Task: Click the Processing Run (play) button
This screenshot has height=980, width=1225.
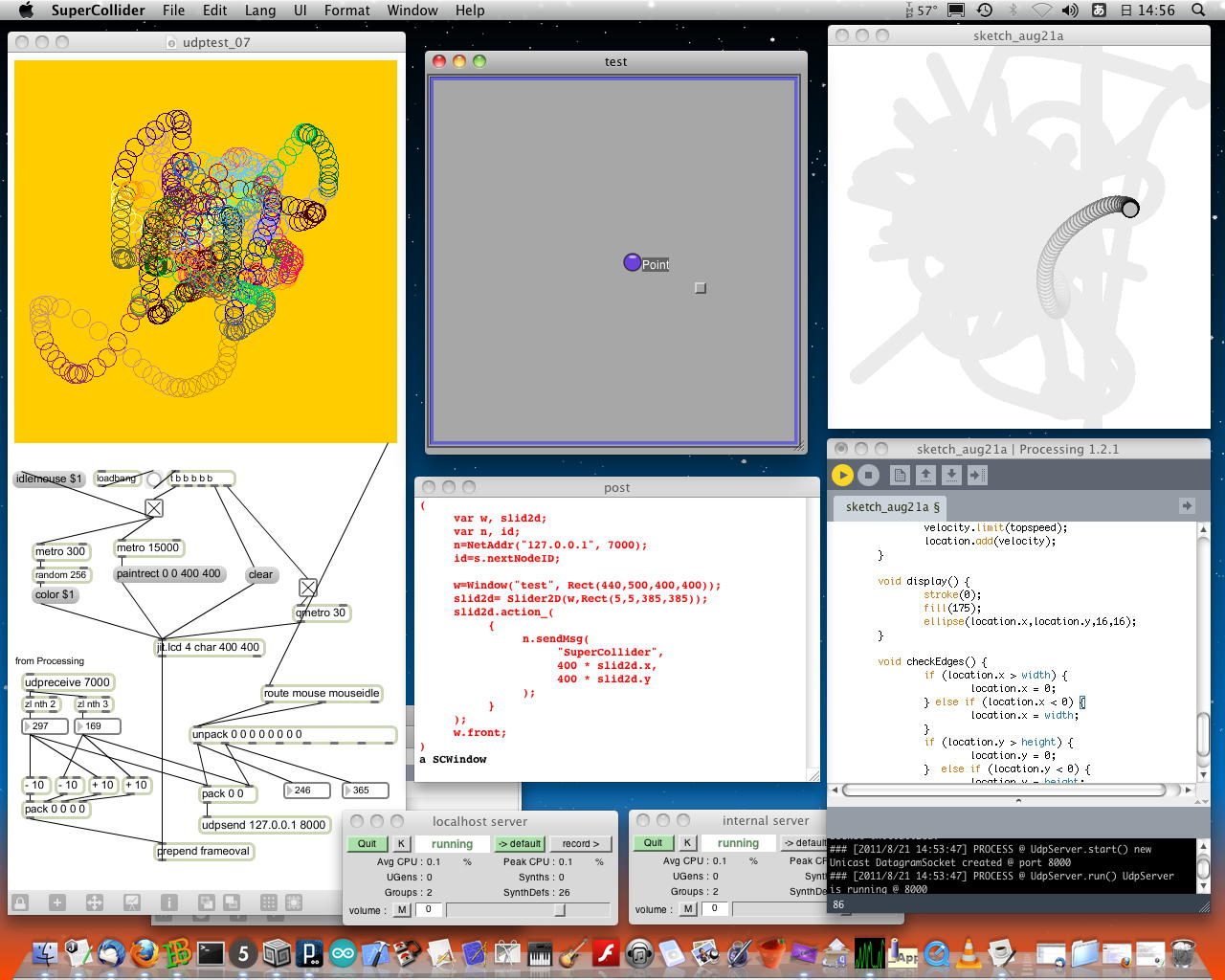Action: [x=842, y=475]
